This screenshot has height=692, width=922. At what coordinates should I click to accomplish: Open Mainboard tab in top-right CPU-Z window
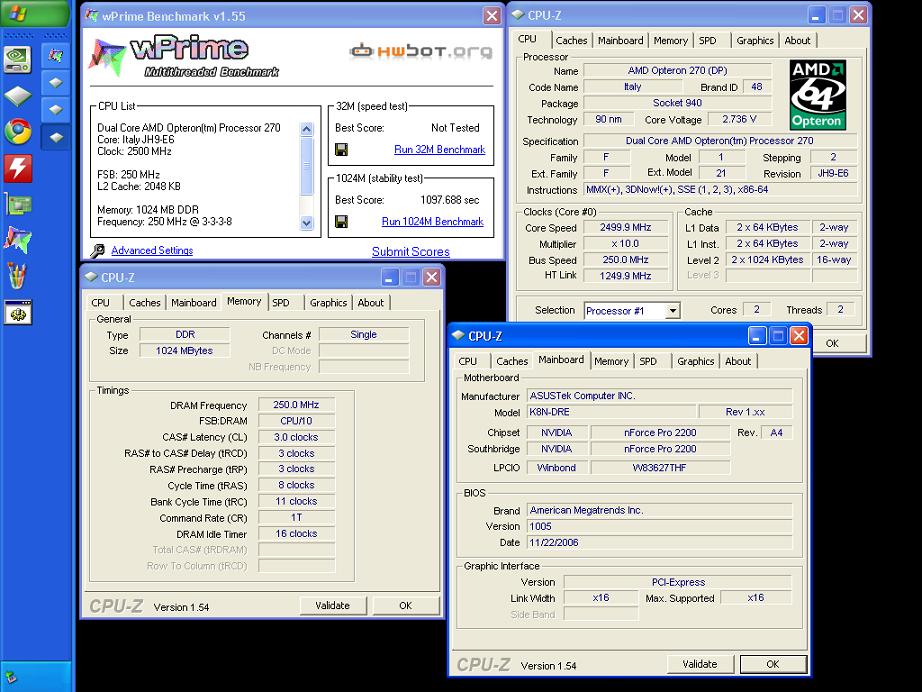point(620,41)
